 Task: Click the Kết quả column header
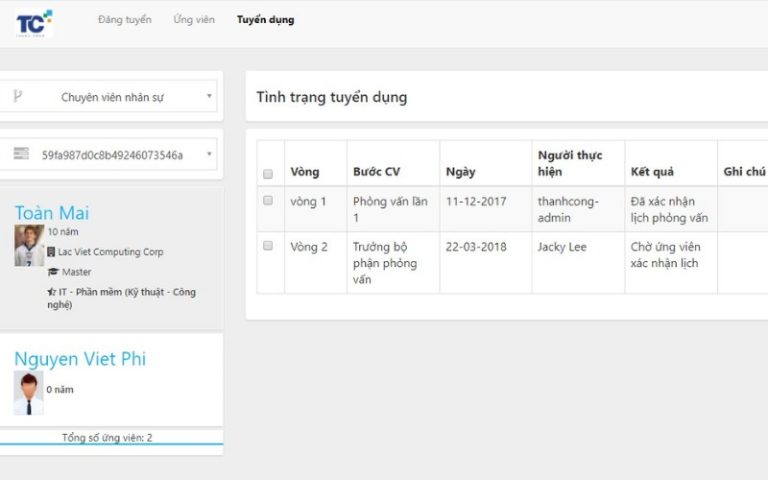652,172
